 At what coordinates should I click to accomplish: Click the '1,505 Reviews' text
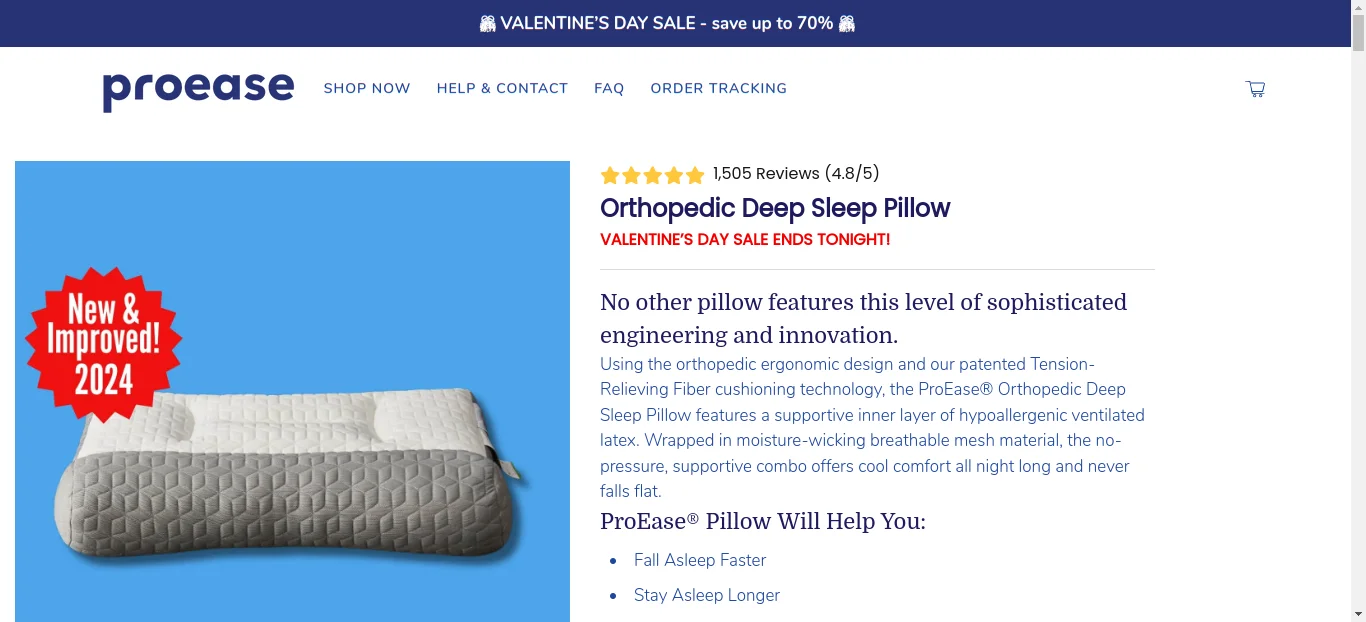coord(765,173)
